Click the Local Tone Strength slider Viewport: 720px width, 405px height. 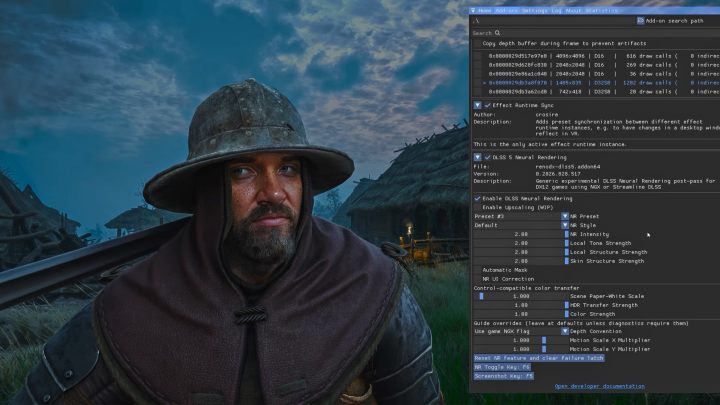(521, 243)
